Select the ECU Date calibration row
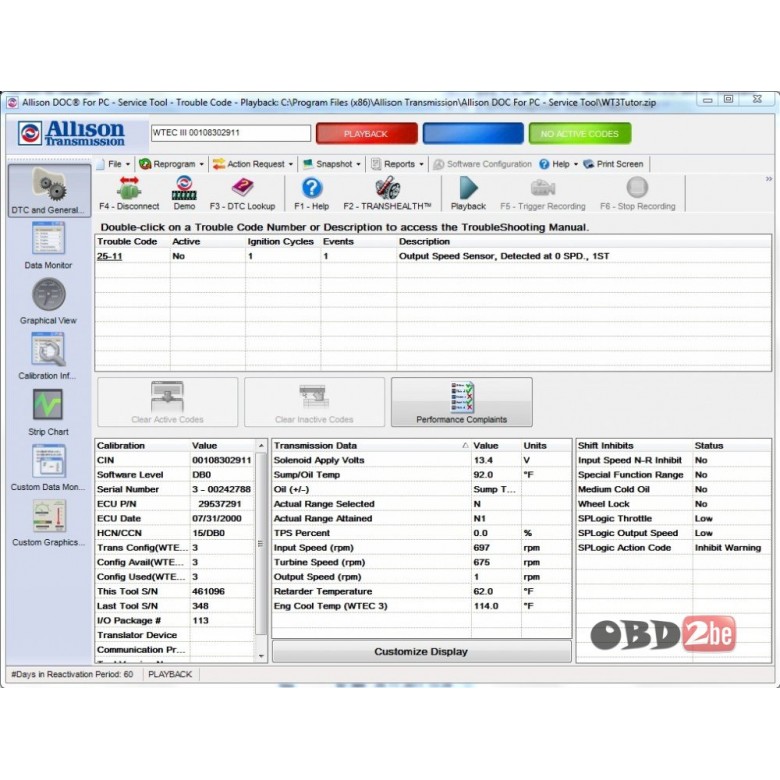Viewport: 780px width, 780px height. pos(175,518)
